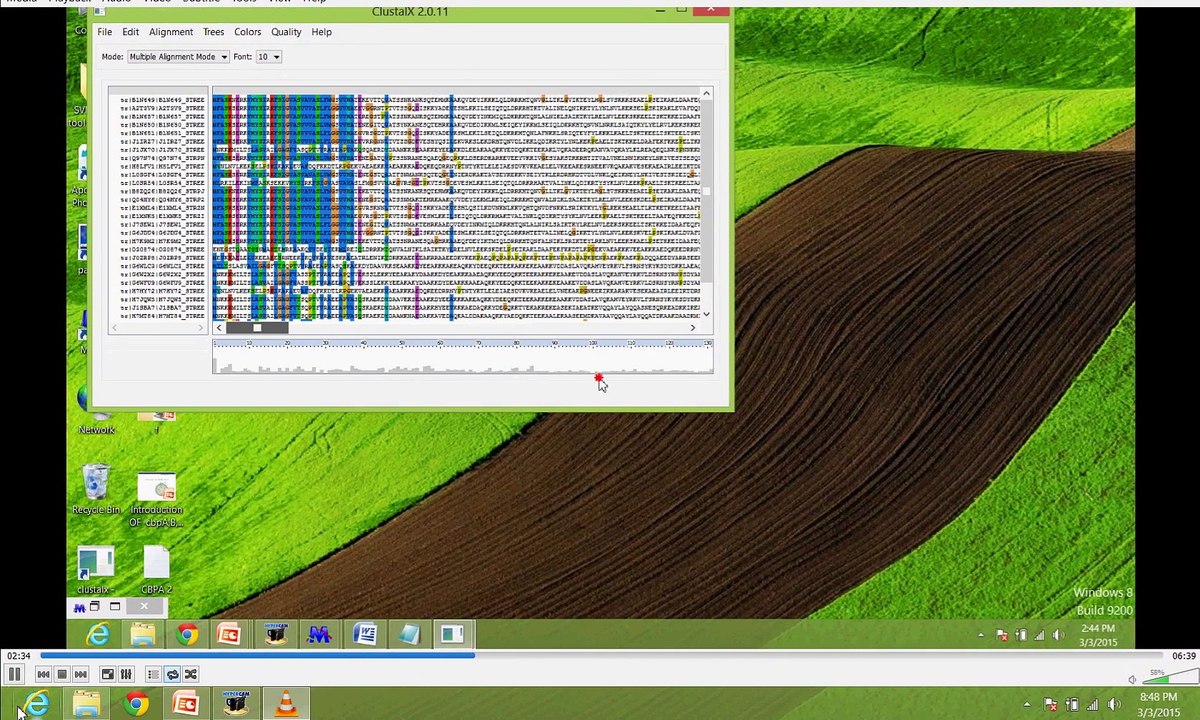The width and height of the screenshot is (1200, 720).
Task: Open recorded clock showing 2:44 PM
Action: tap(1098, 635)
